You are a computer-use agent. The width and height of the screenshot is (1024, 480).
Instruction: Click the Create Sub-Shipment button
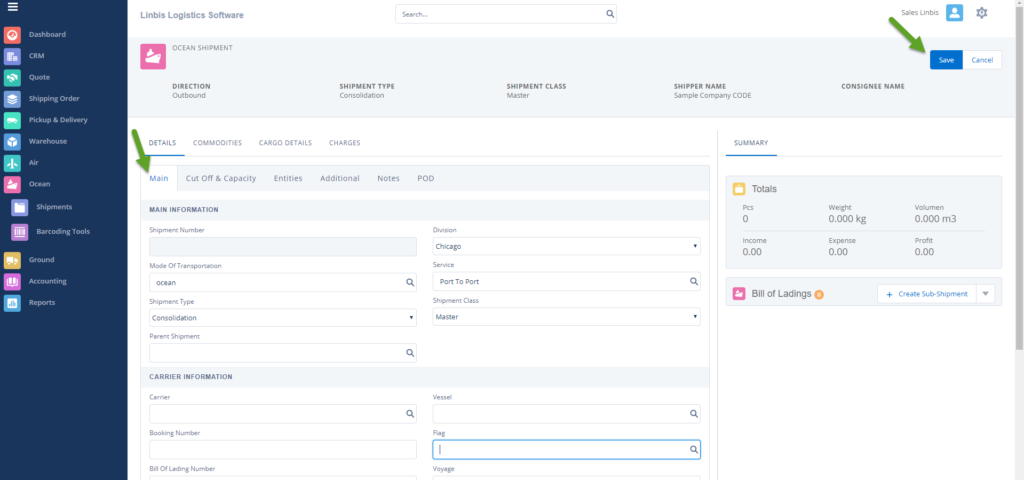pyautogui.click(x=927, y=294)
